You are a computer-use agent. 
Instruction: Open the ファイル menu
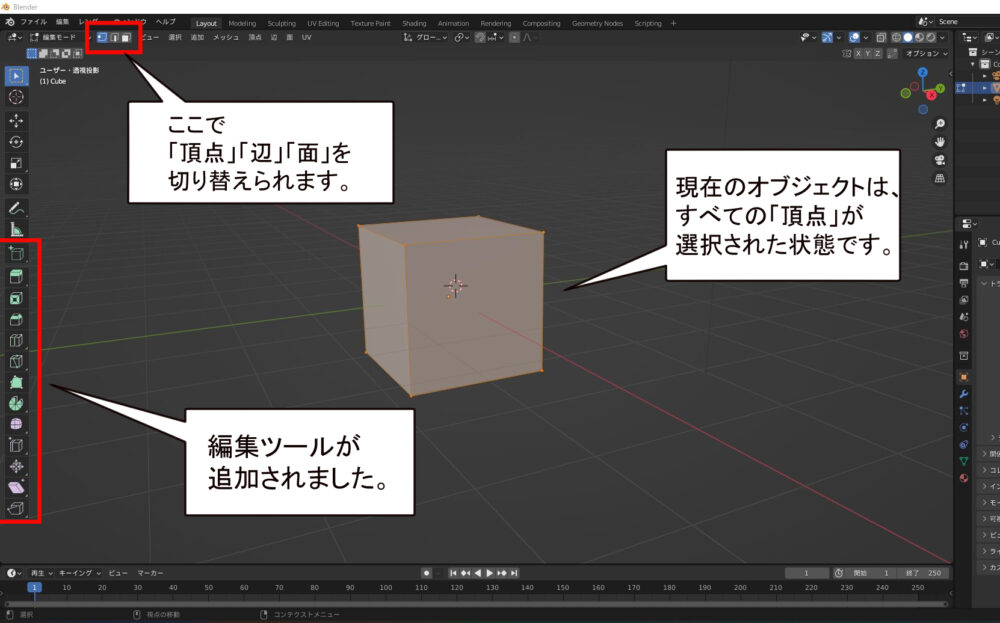click(x=33, y=22)
